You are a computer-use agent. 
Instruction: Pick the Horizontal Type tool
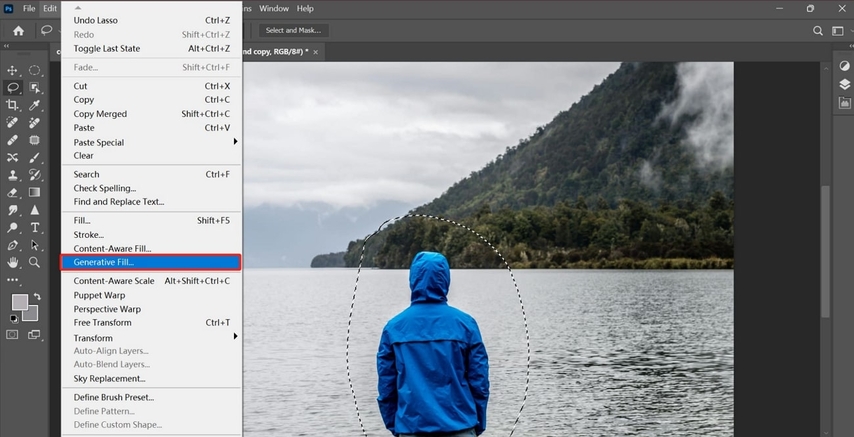[35, 228]
